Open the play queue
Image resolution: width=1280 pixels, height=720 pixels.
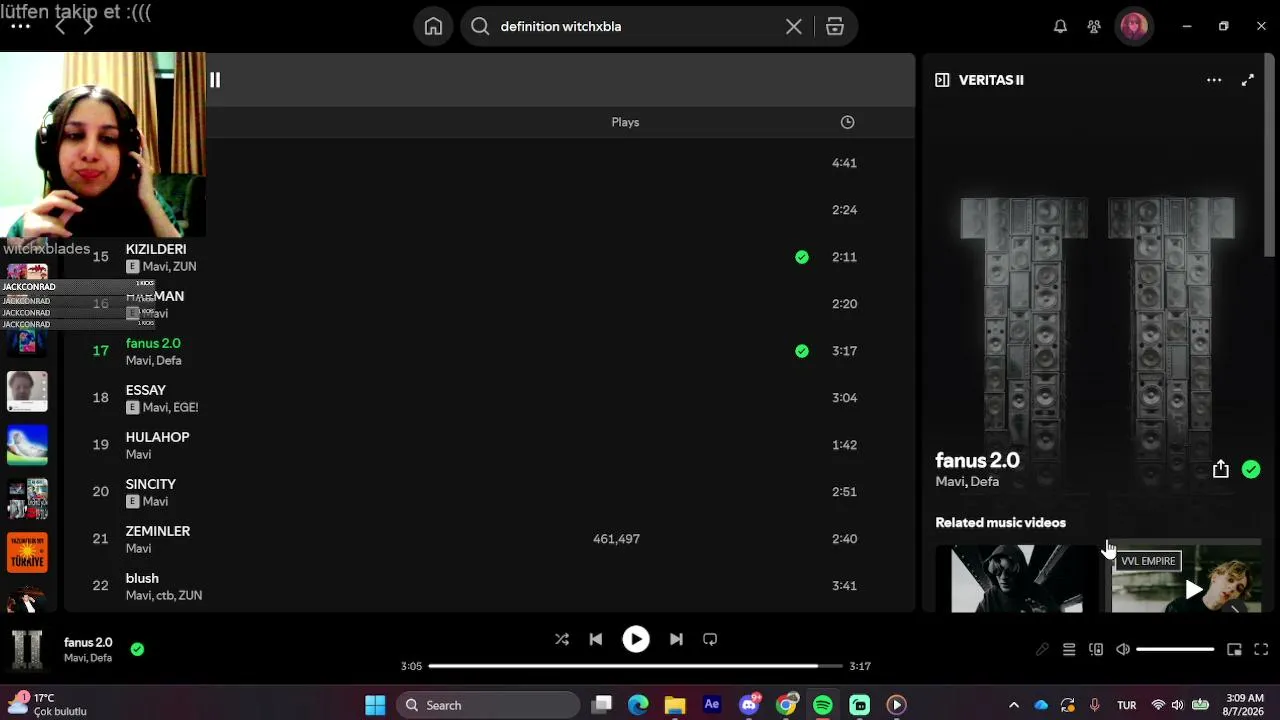pos(1069,650)
